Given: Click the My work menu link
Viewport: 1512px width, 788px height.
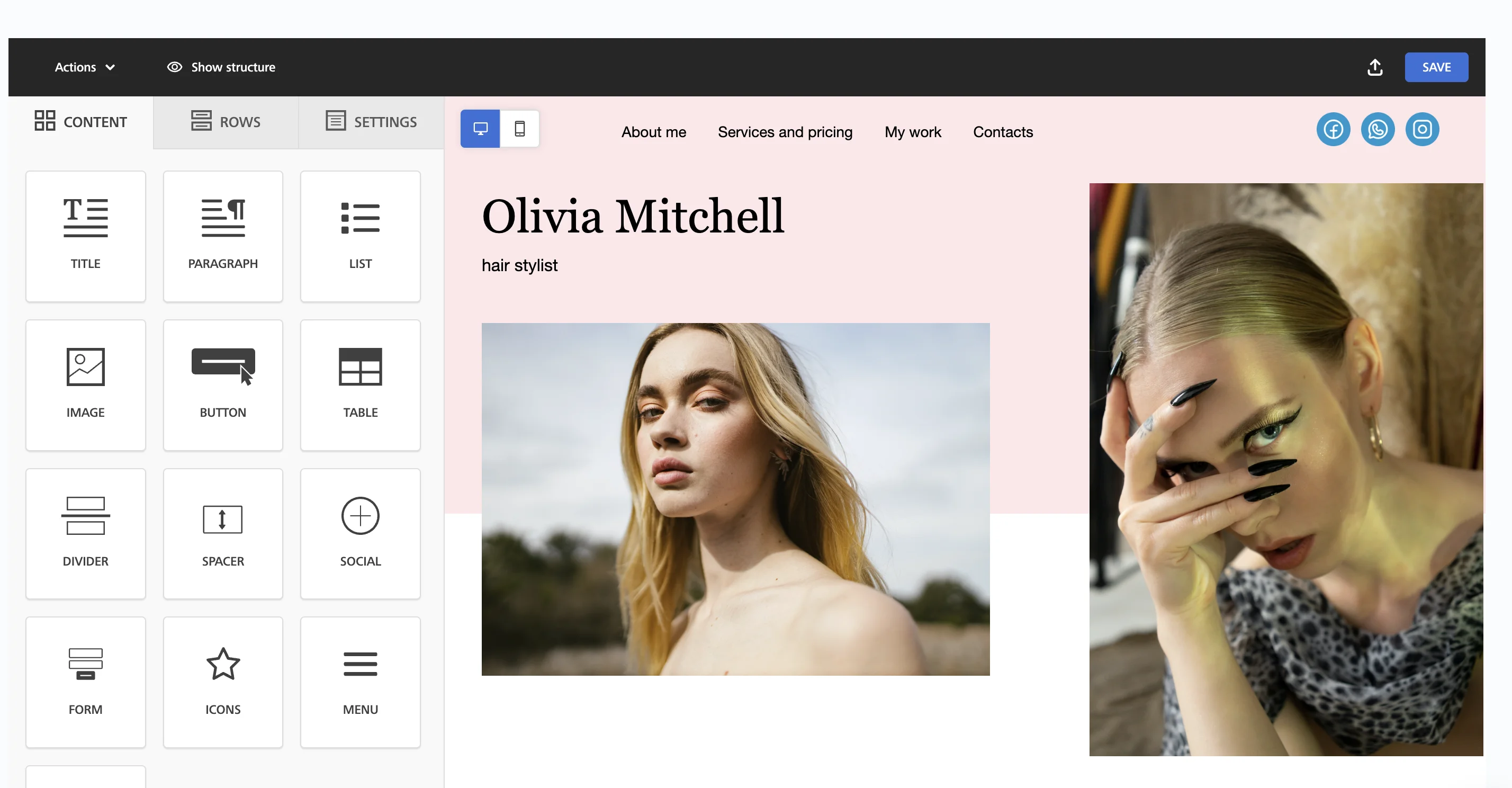Looking at the screenshot, I should click(x=912, y=132).
